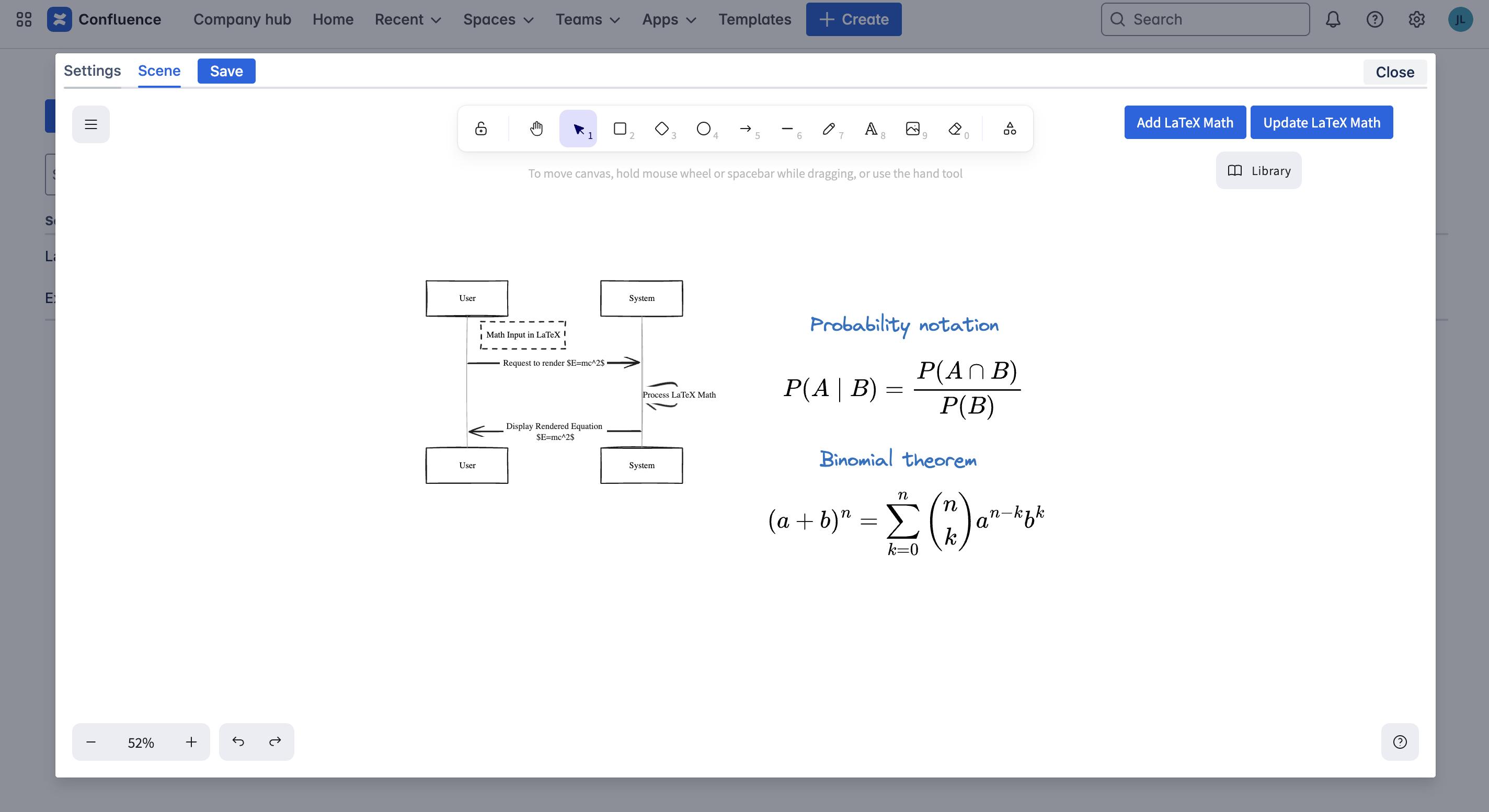Undo the last canvas action
Screen dimensions: 1489x812
click(238, 741)
